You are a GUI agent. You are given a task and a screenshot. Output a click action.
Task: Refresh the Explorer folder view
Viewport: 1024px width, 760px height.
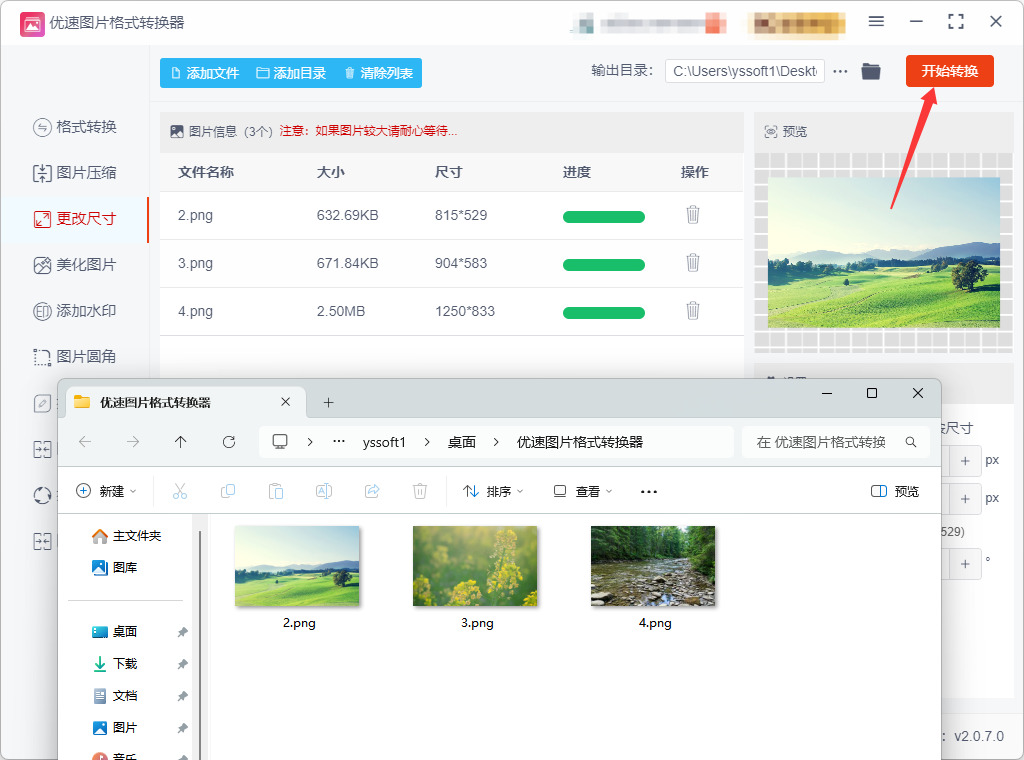click(x=229, y=442)
